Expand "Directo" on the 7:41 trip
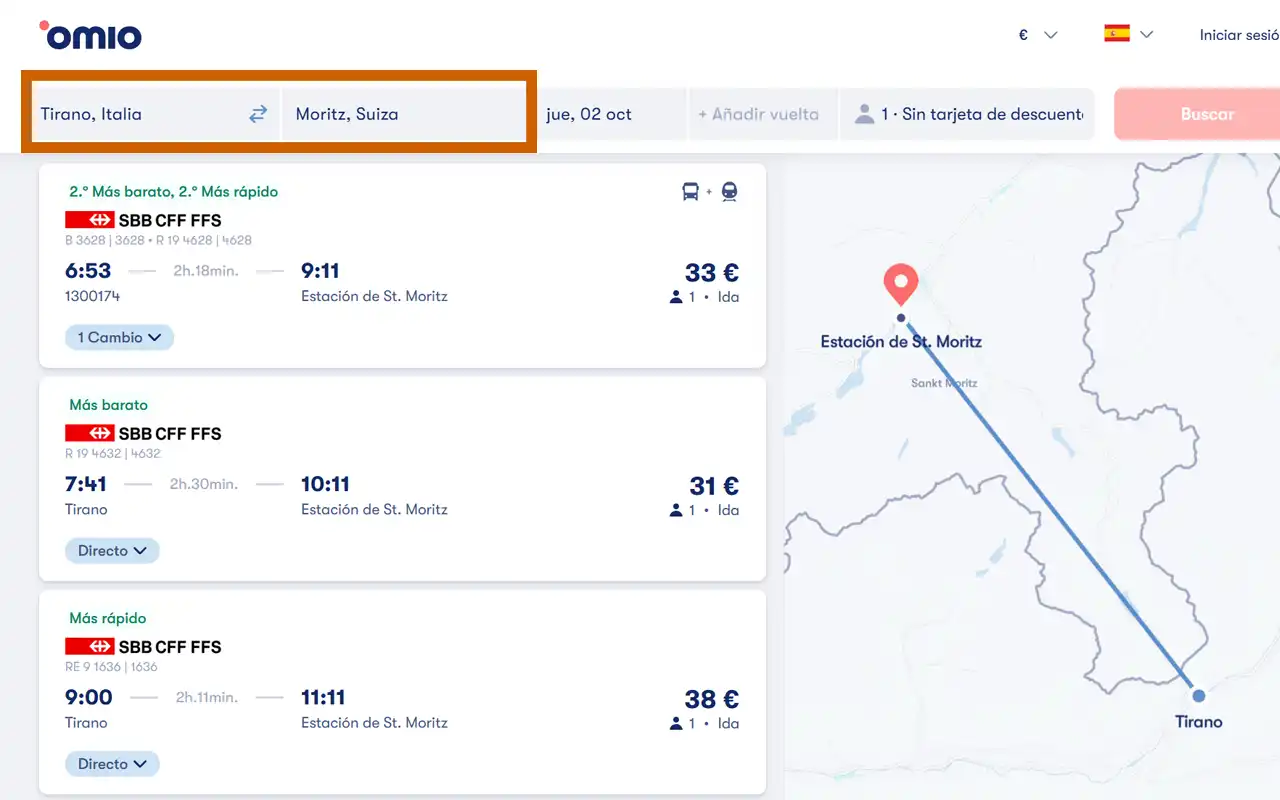The width and height of the screenshot is (1280, 800). (112, 551)
